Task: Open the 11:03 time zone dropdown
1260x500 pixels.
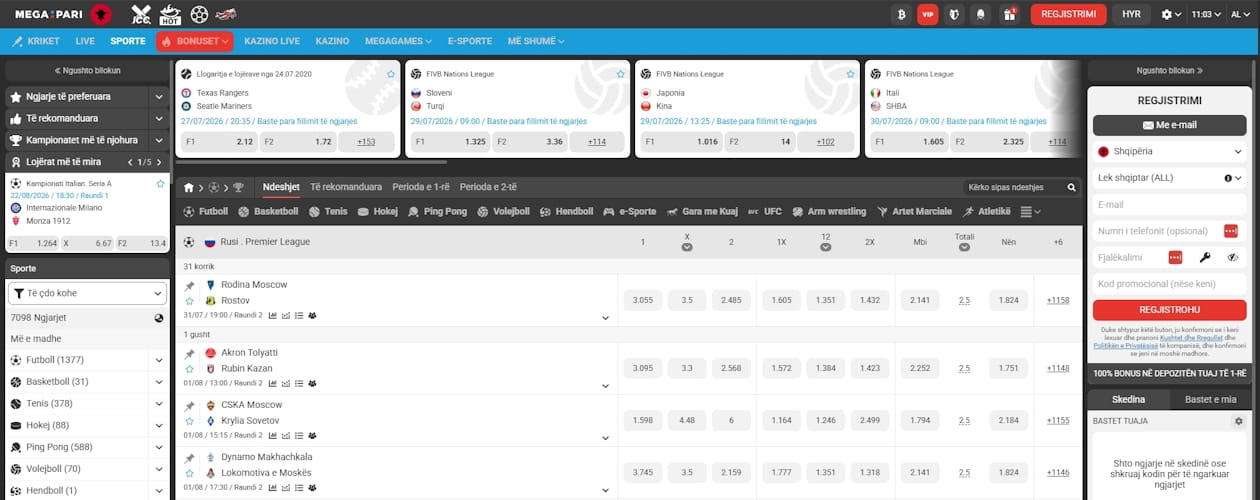Action: (1208, 15)
